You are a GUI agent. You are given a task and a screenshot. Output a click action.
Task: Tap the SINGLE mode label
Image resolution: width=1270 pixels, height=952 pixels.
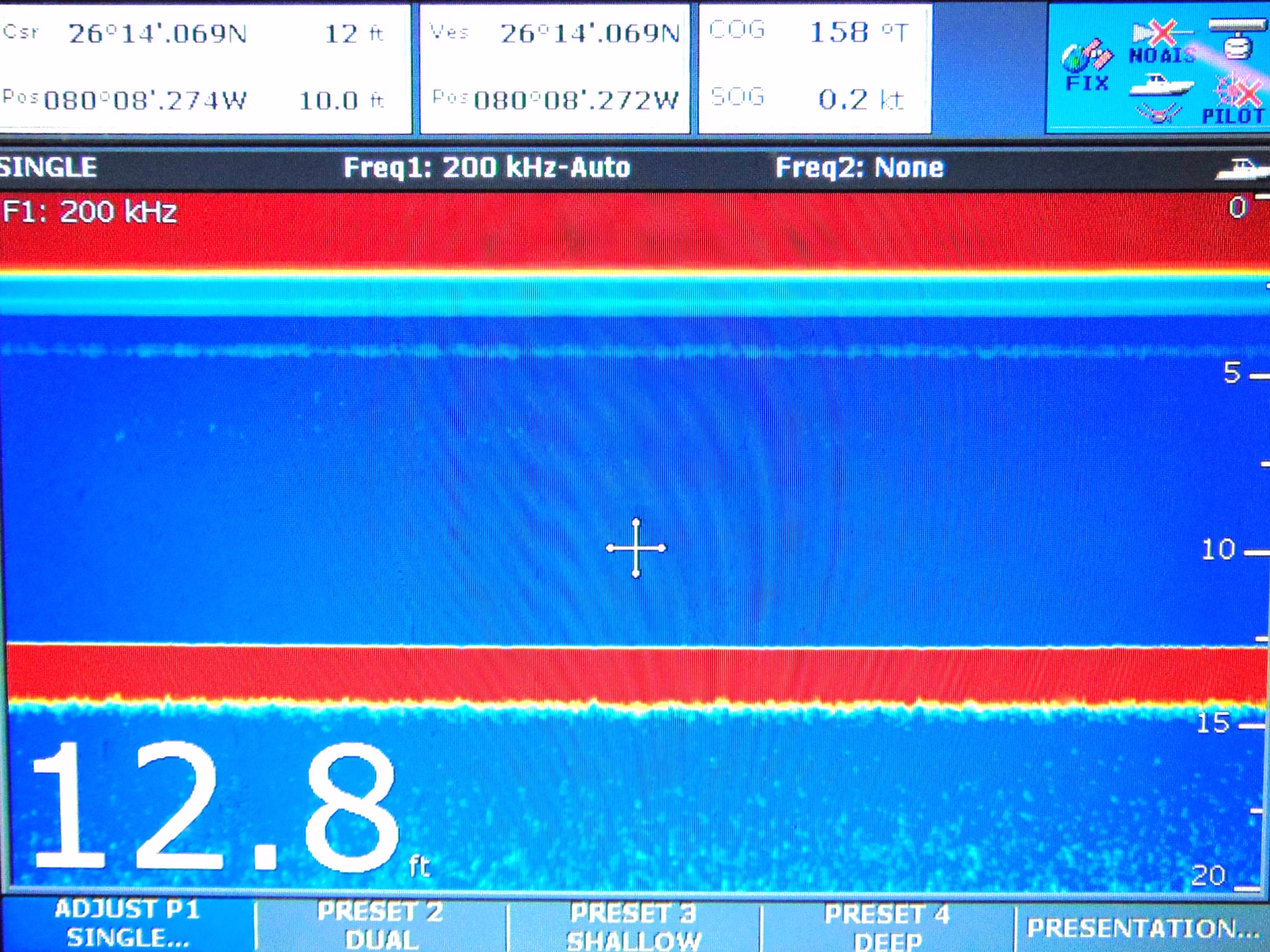tap(48, 168)
